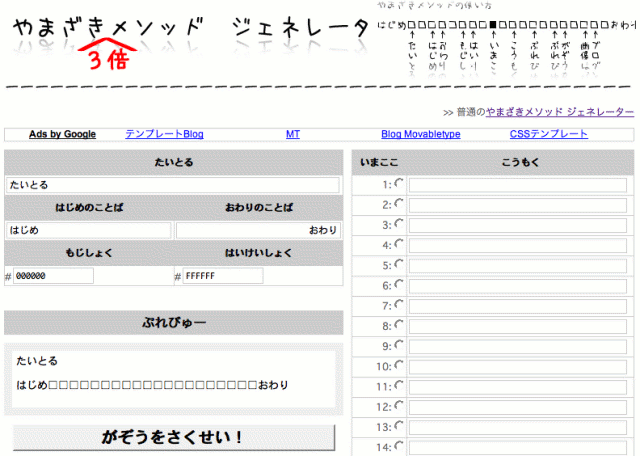Click the はいけいしょく color code field
This screenshot has width=640, height=456.
[222, 276]
